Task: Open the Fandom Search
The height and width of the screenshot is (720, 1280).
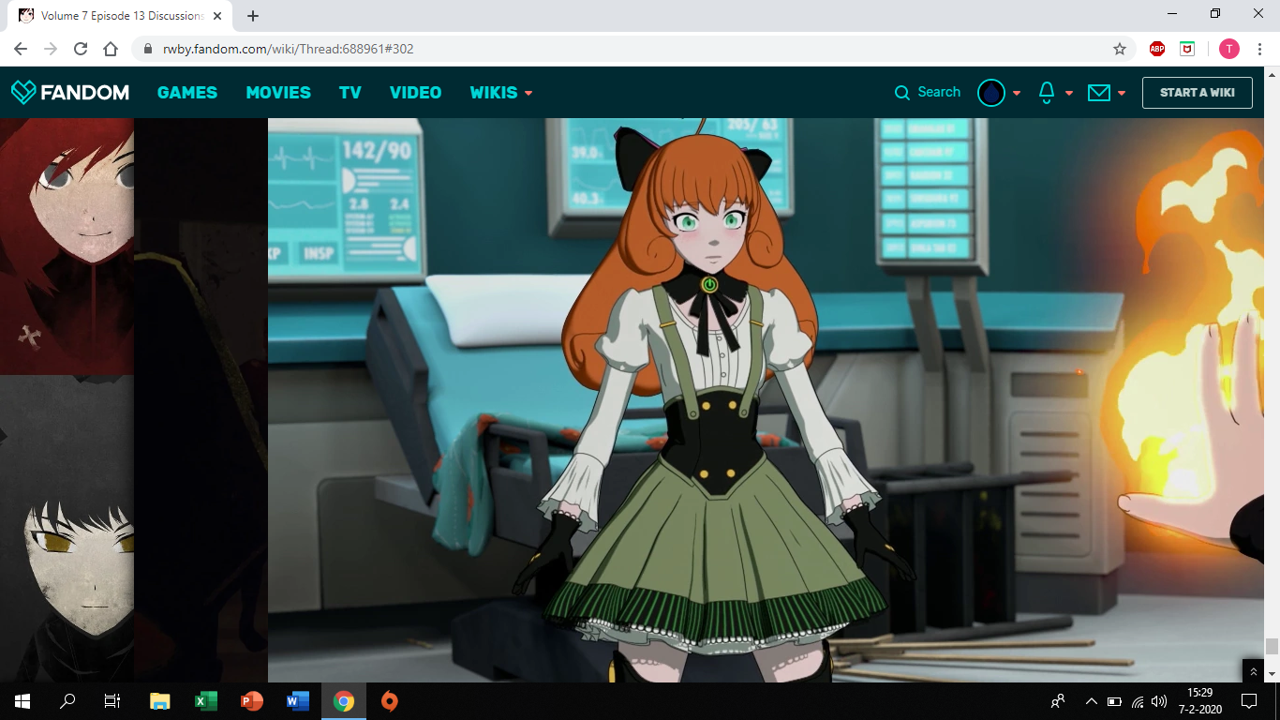Action: pyautogui.click(x=927, y=92)
